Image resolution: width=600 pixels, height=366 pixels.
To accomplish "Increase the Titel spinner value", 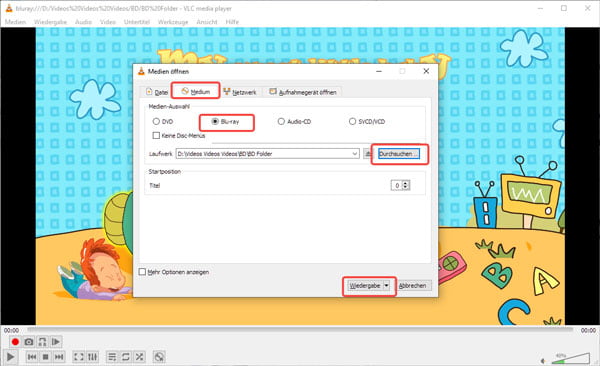I will pyautogui.click(x=406, y=183).
